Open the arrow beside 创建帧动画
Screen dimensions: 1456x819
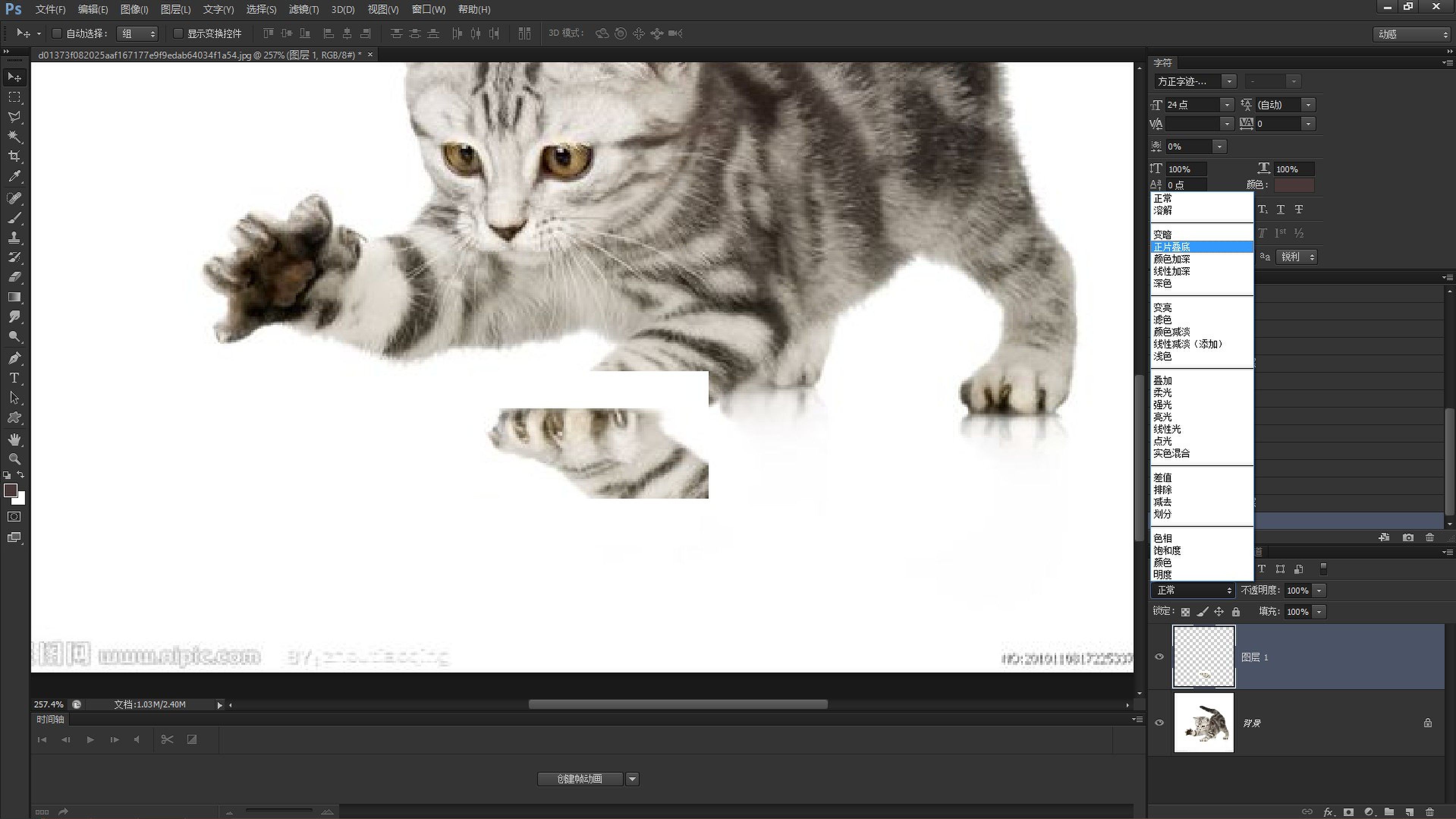pos(632,779)
